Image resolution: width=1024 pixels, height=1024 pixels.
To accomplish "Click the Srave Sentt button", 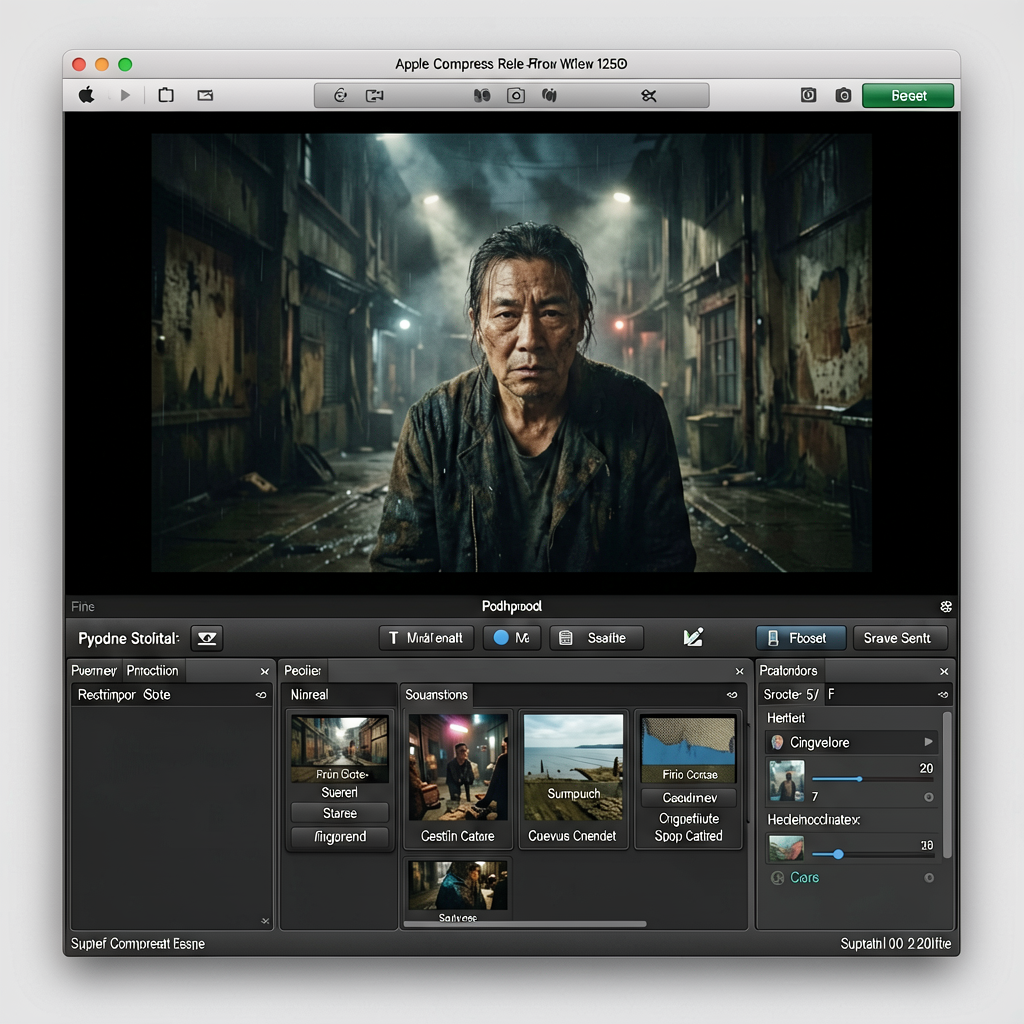I will tap(900, 638).
